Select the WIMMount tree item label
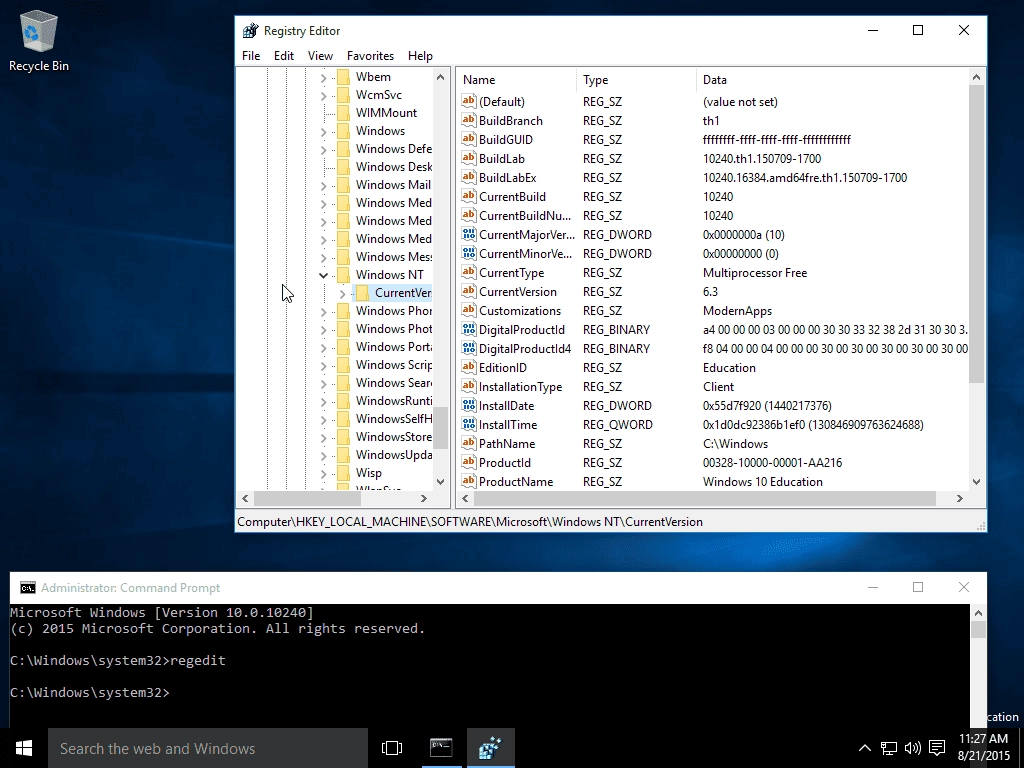Viewport: 1024px width, 768px height. (x=386, y=113)
